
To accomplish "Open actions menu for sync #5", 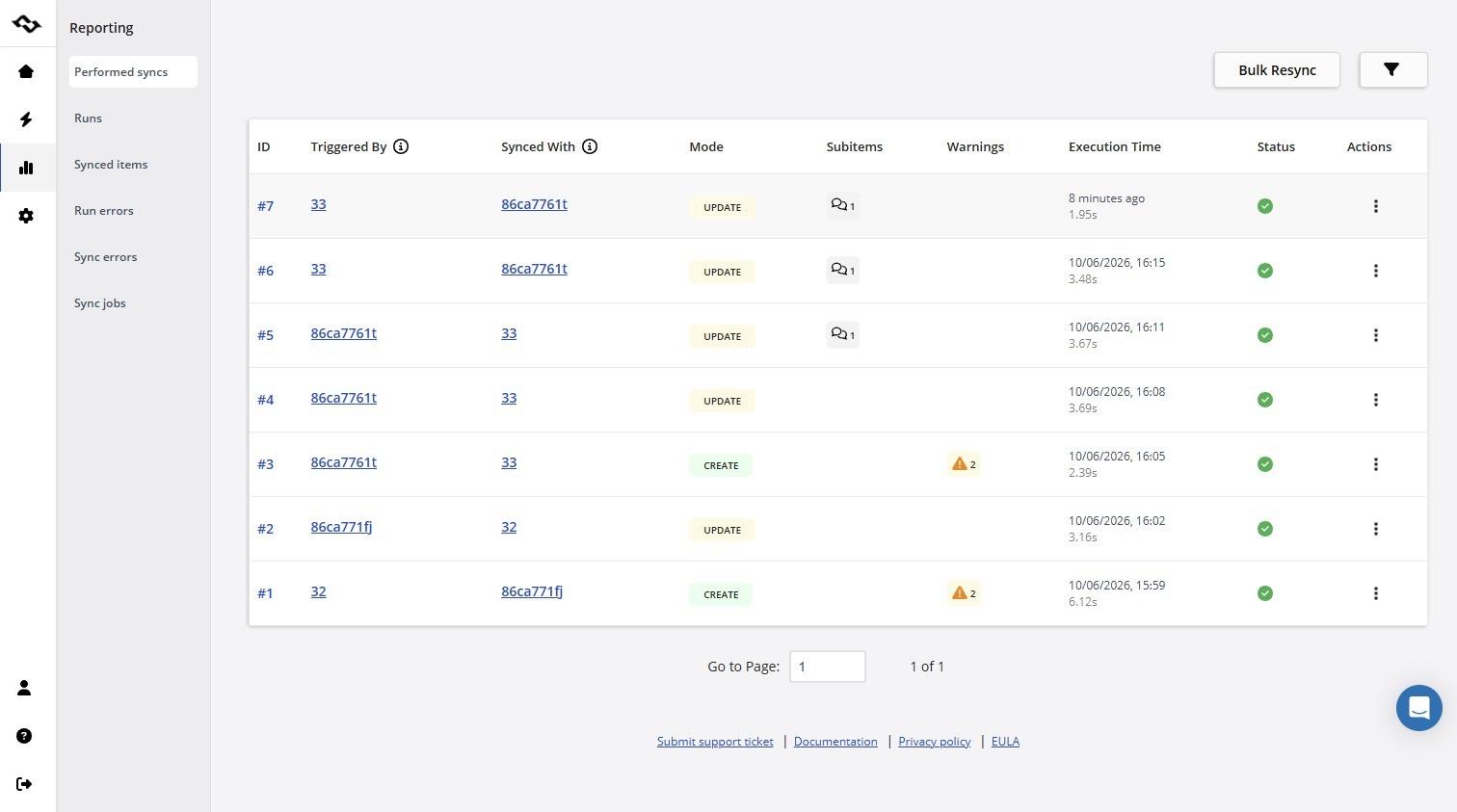I will click(x=1375, y=335).
